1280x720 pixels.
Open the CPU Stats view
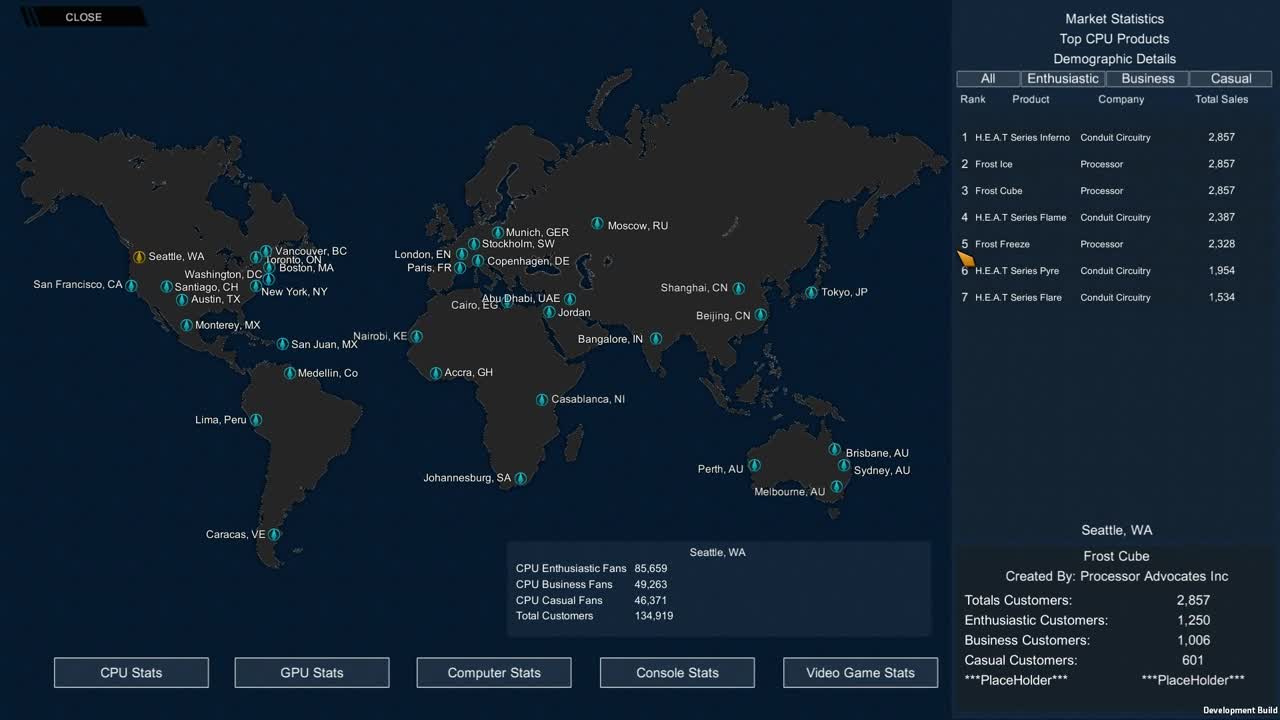[x=131, y=673]
